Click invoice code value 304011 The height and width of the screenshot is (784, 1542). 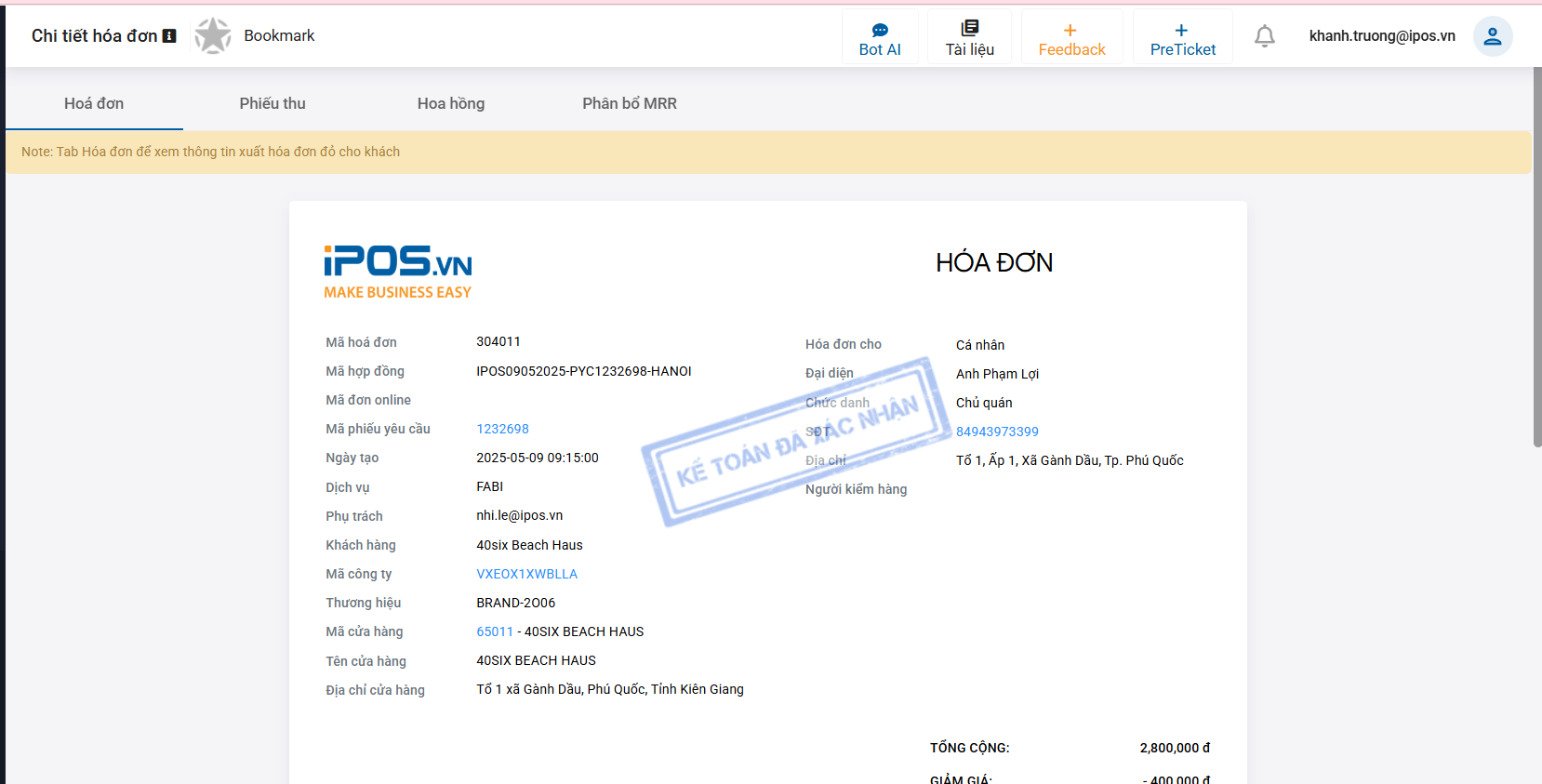click(x=498, y=341)
